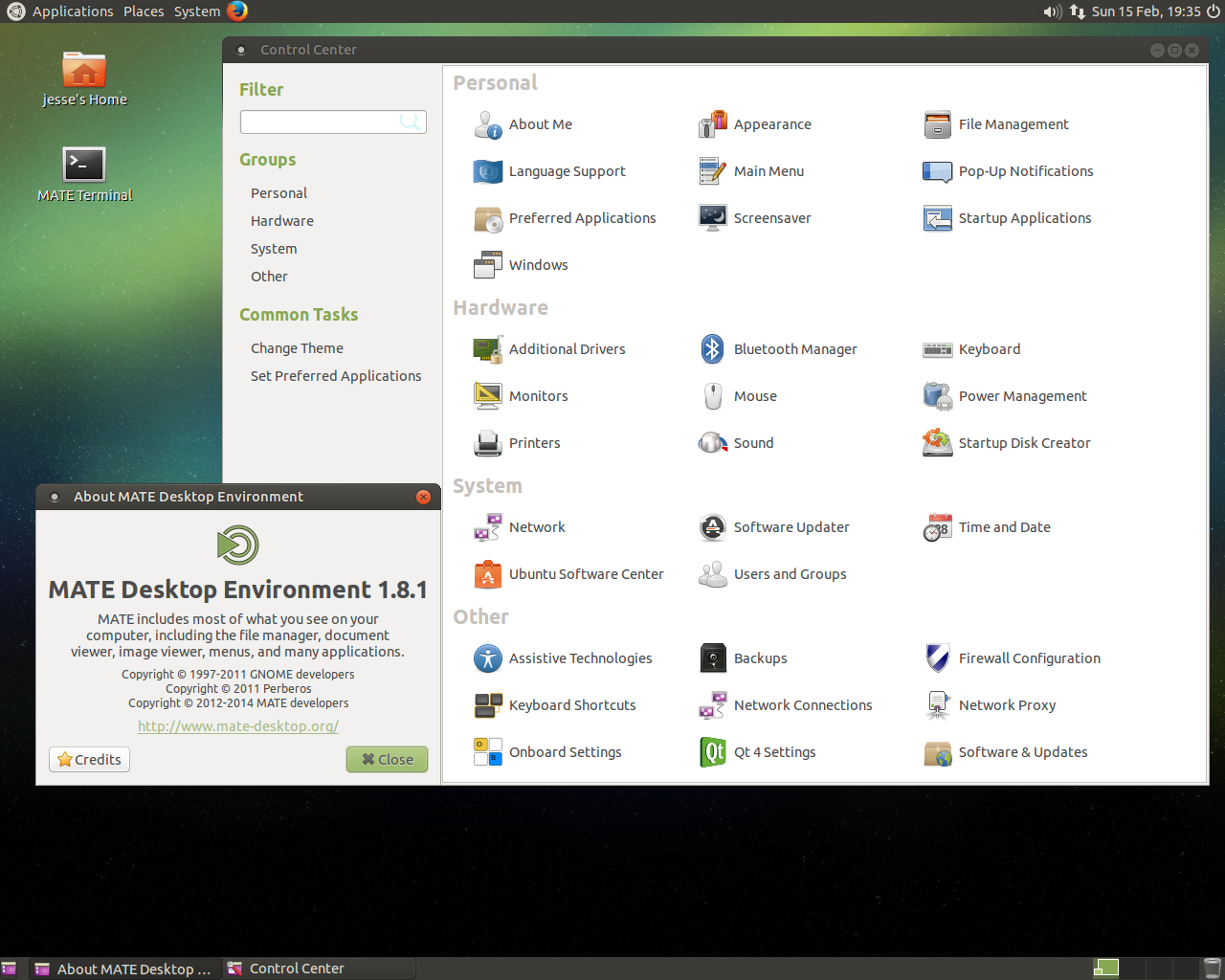1225x980 pixels.
Task: Open the mate-desktop.org link
Action: [x=238, y=726]
